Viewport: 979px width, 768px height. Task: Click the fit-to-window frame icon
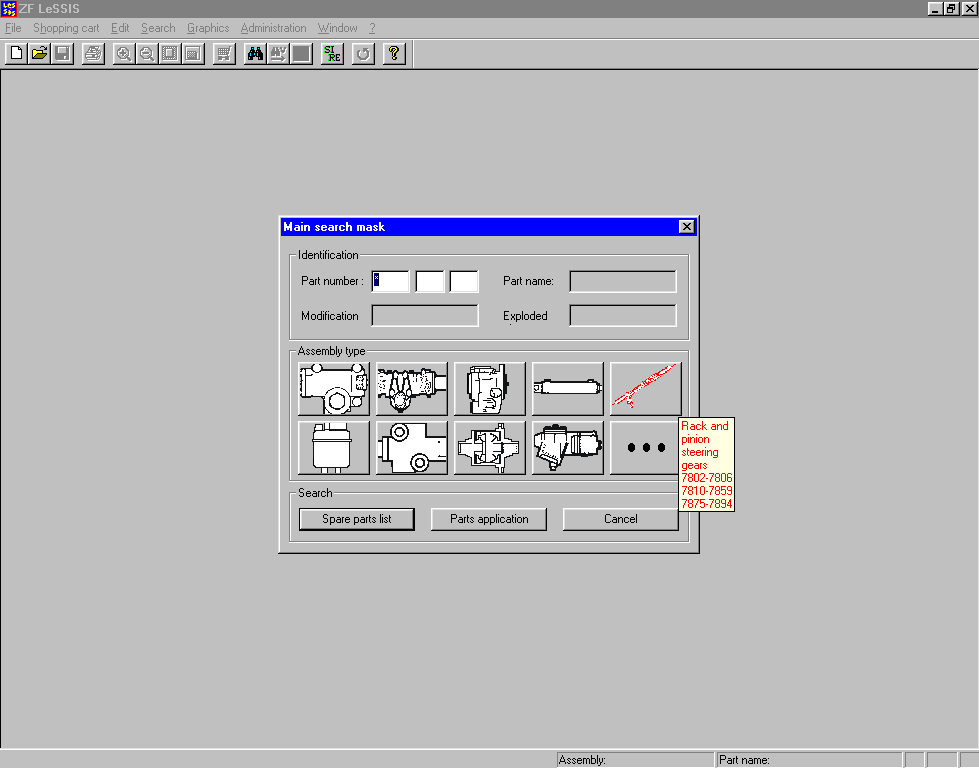click(x=169, y=54)
